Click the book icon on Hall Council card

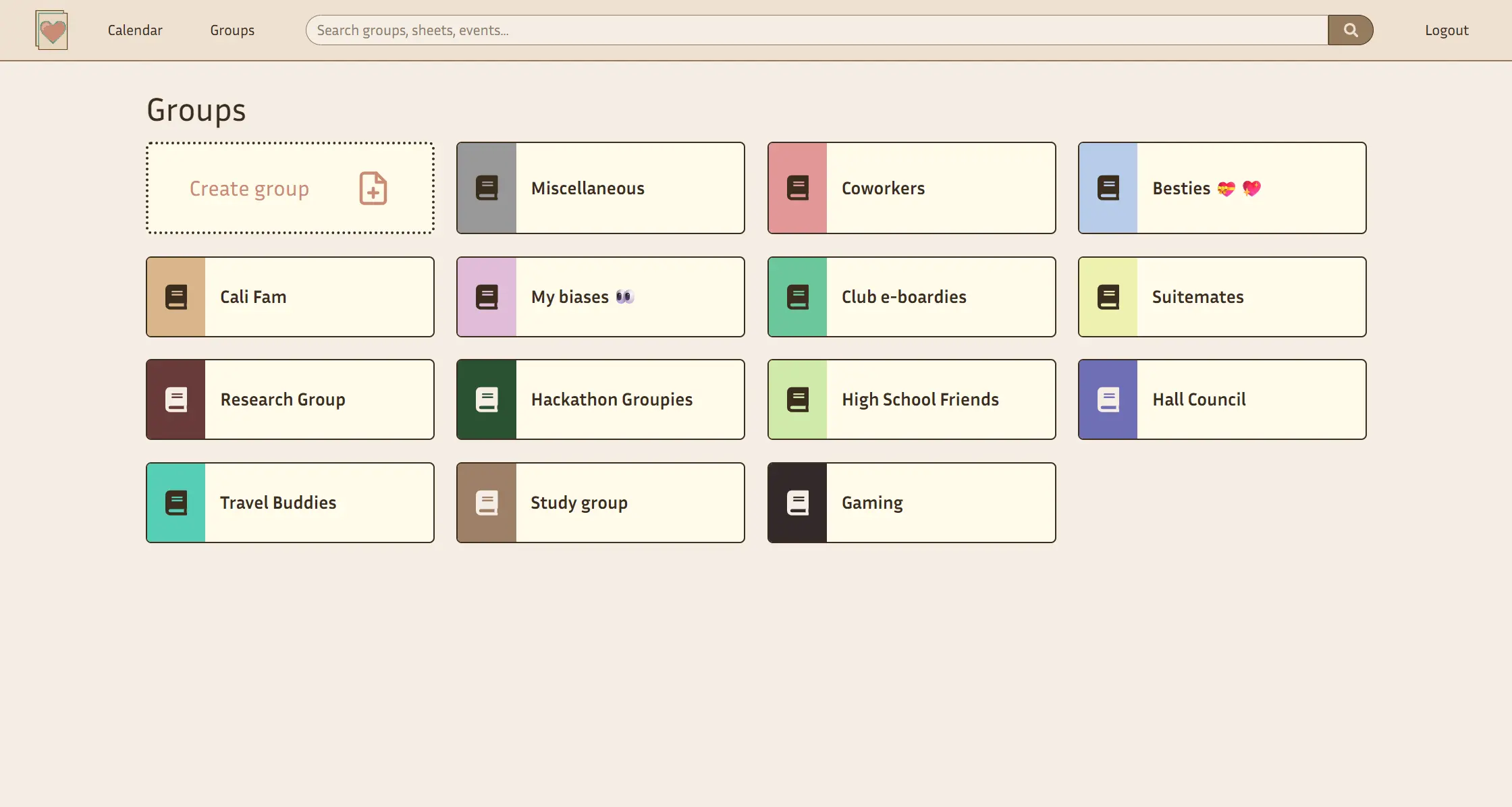(1108, 399)
